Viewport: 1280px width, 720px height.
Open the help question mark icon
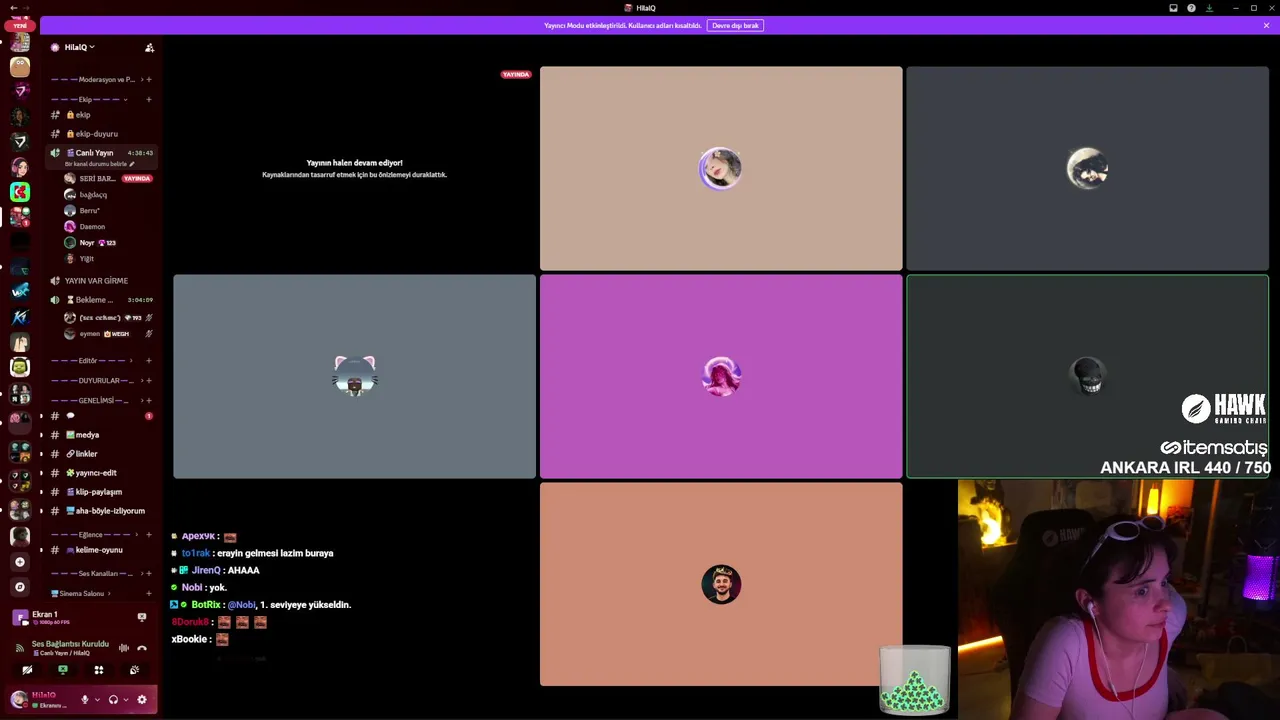click(1191, 8)
